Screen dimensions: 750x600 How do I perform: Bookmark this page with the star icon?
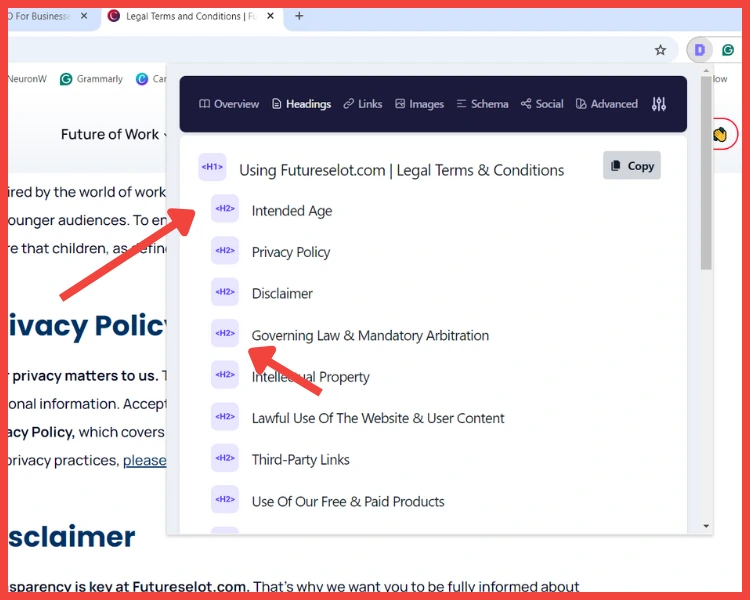tap(660, 50)
